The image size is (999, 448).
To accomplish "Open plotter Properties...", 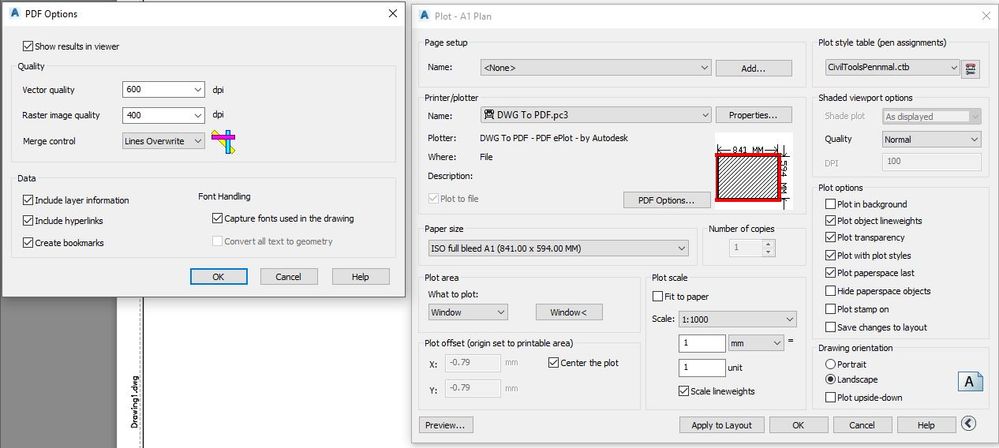I will [x=754, y=115].
